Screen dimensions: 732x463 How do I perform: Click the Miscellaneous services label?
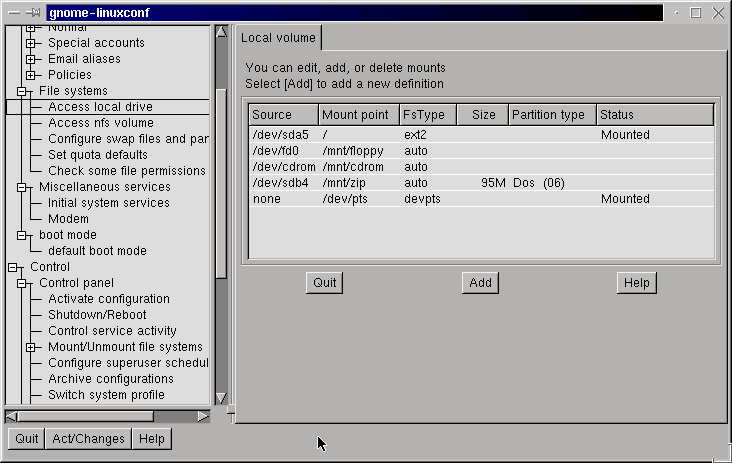pos(105,187)
